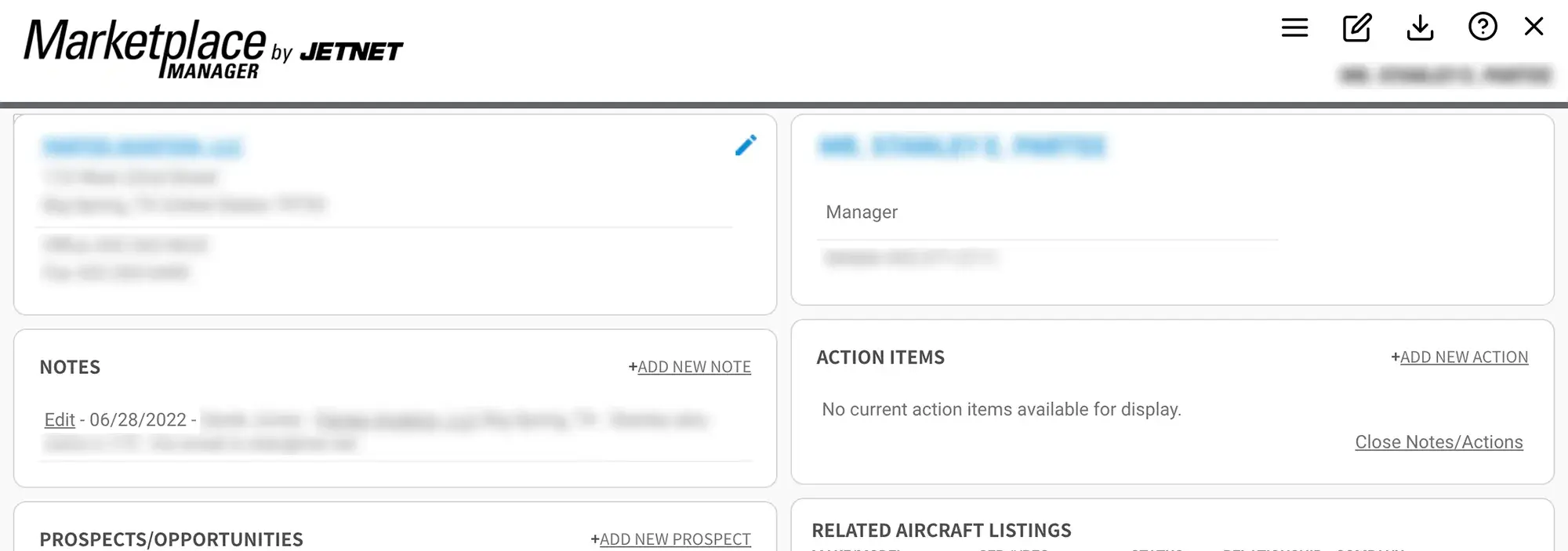This screenshot has width=1568, height=551.
Task: Click the RELATED AIRCRAFT LISTINGS heading
Action: (941, 531)
